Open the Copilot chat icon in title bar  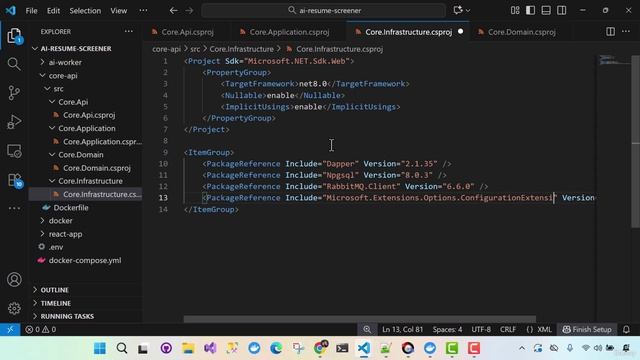(458, 10)
